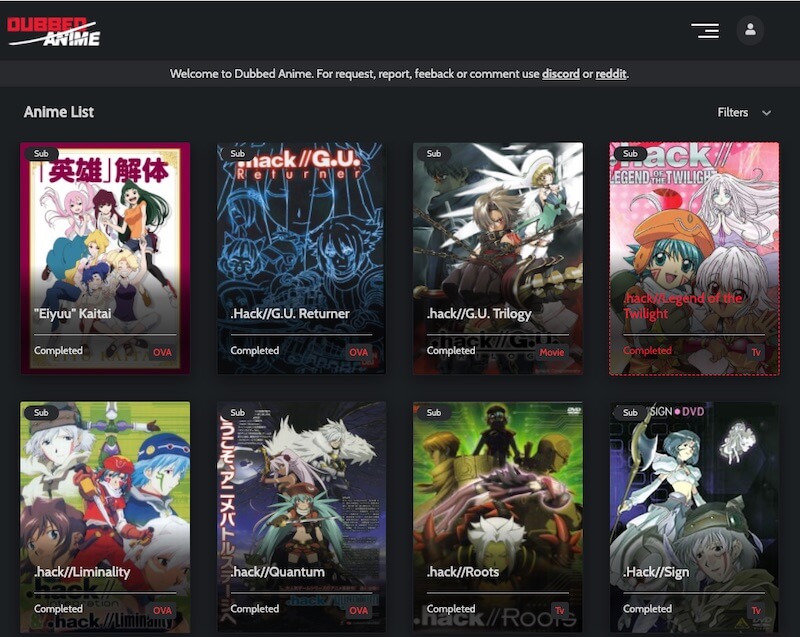Follow the reddit link in the banner

click(x=611, y=74)
